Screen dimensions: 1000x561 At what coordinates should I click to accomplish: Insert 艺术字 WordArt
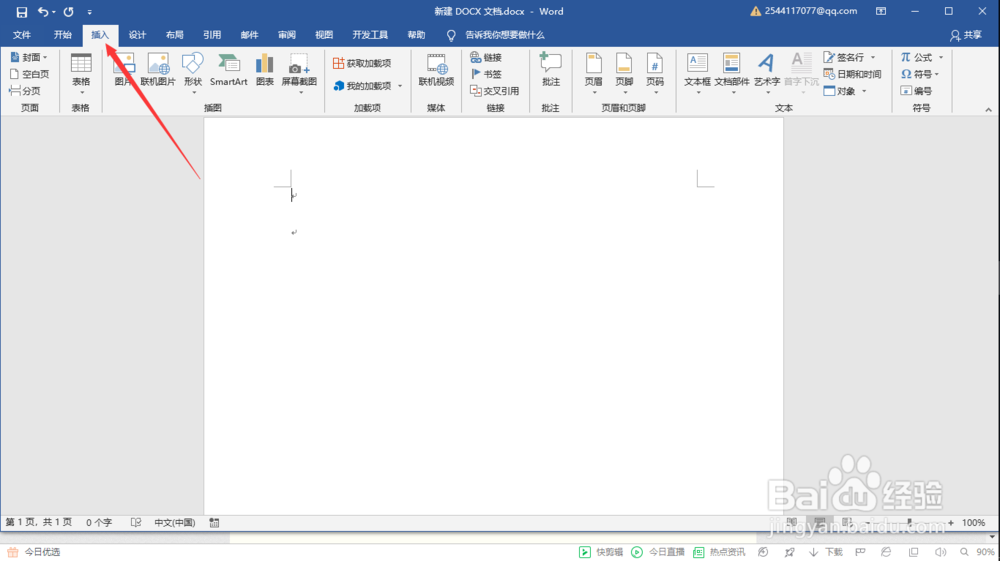767,74
